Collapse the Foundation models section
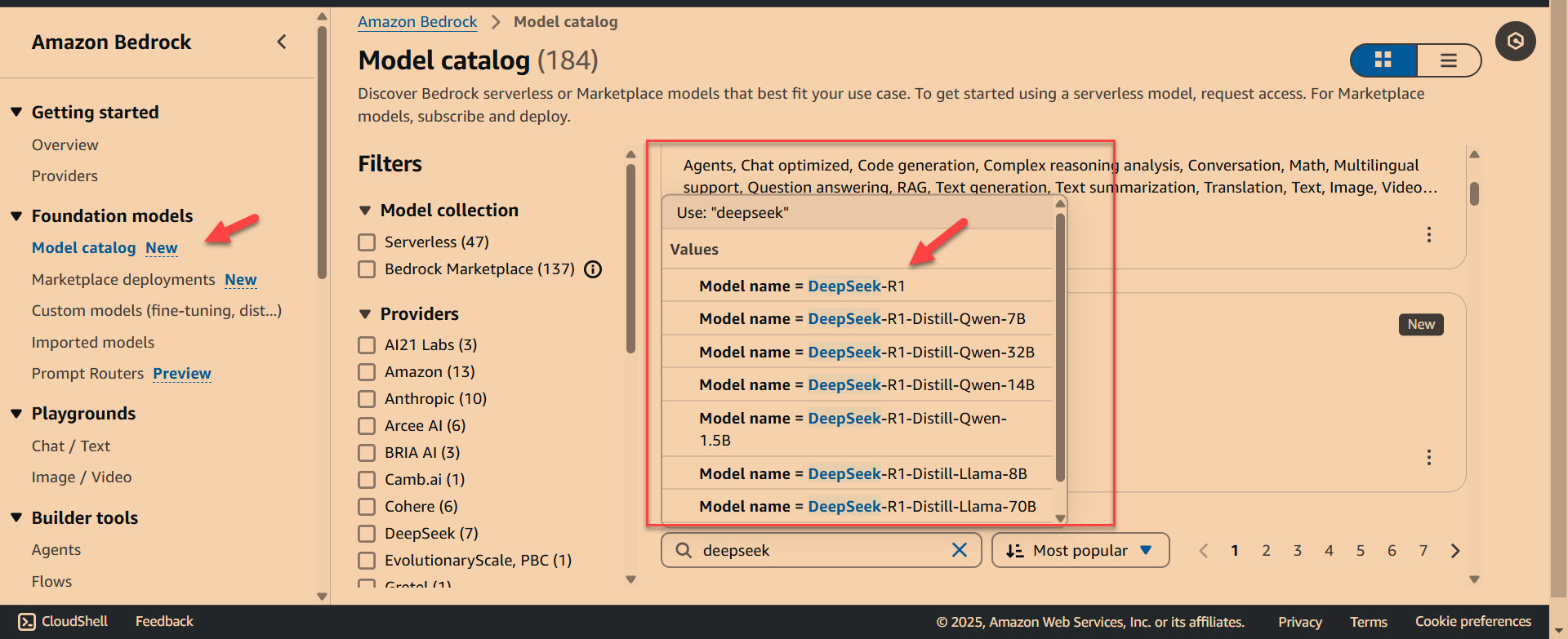1568x639 pixels. 16,215
